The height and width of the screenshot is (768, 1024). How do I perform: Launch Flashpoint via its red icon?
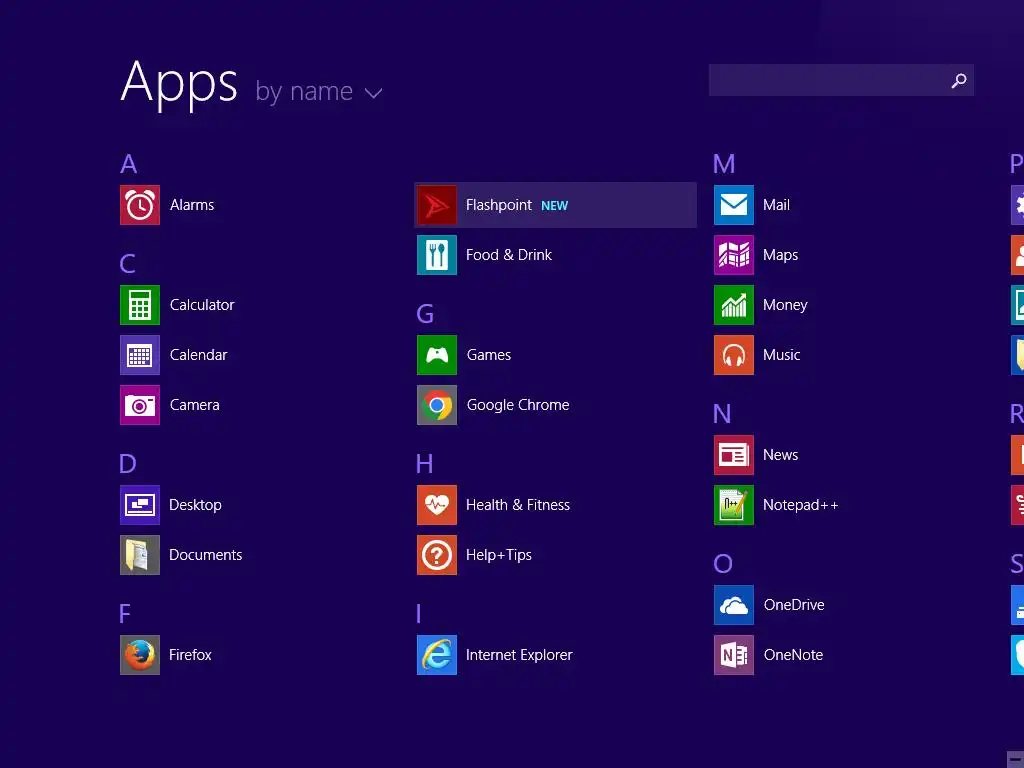437,205
